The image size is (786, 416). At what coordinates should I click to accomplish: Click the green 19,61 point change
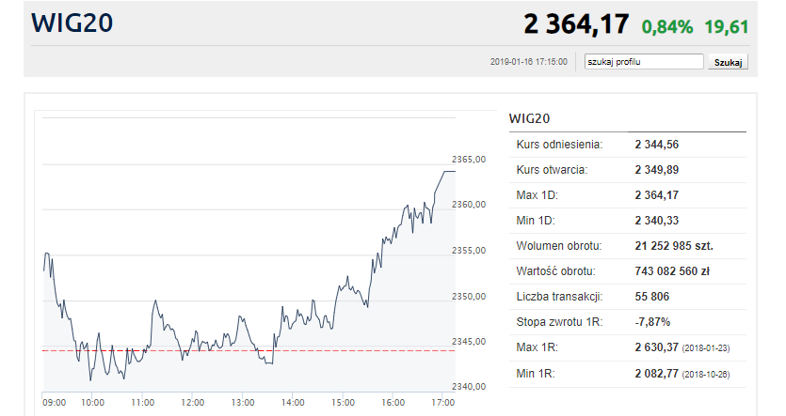point(727,26)
